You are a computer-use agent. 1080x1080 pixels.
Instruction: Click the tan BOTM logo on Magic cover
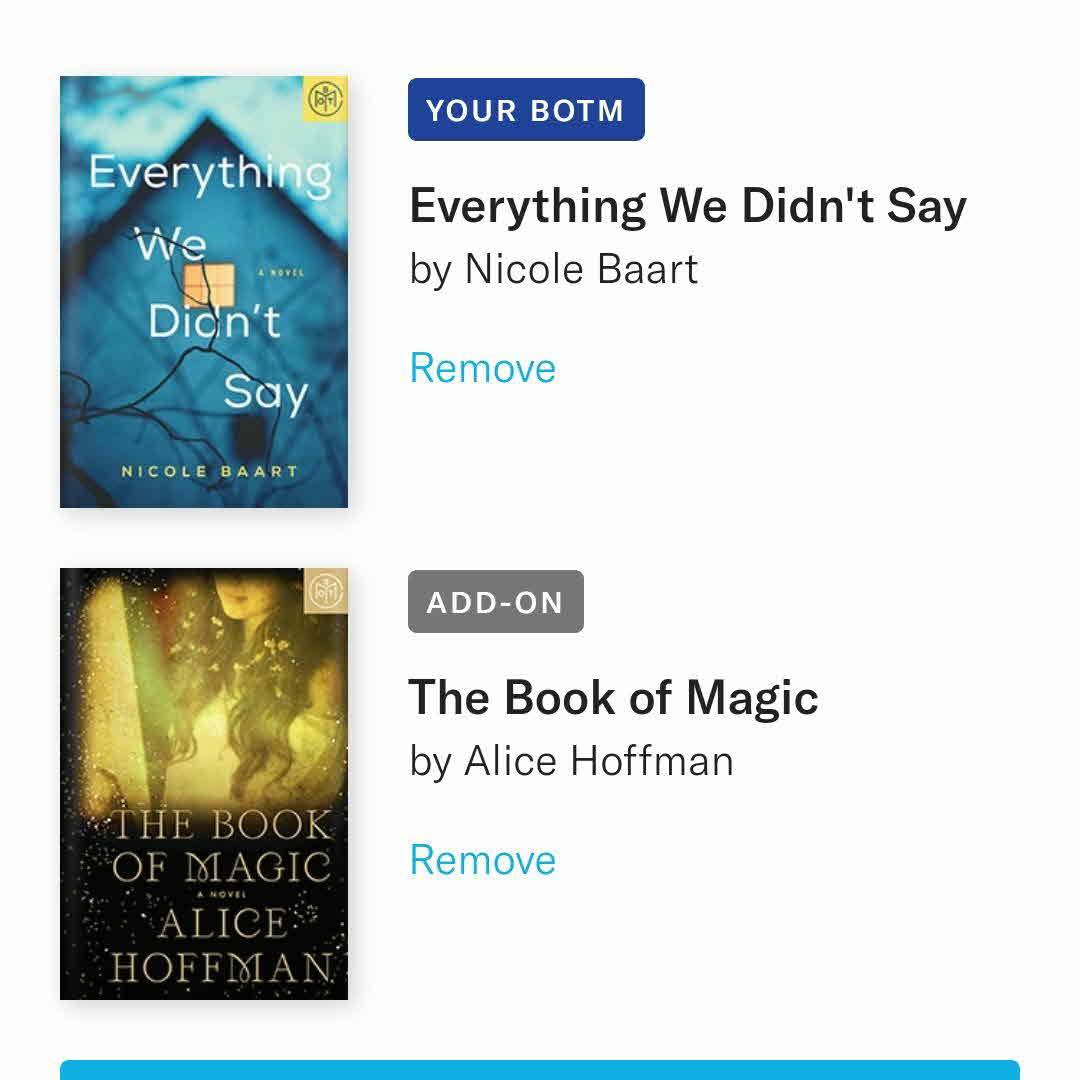[326, 590]
